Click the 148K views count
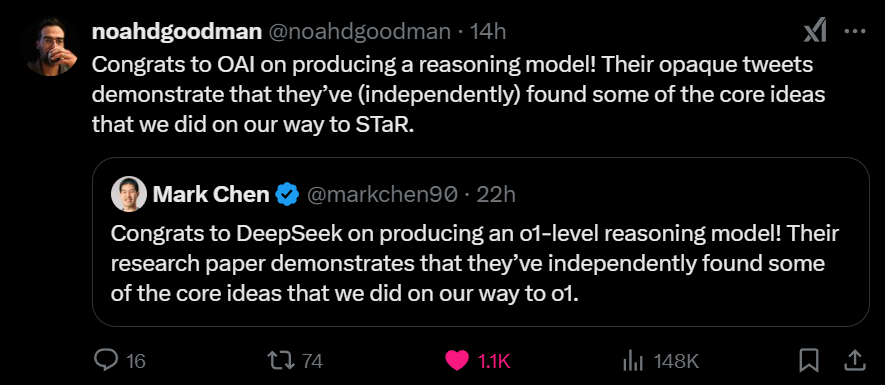 tap(676, 361)
